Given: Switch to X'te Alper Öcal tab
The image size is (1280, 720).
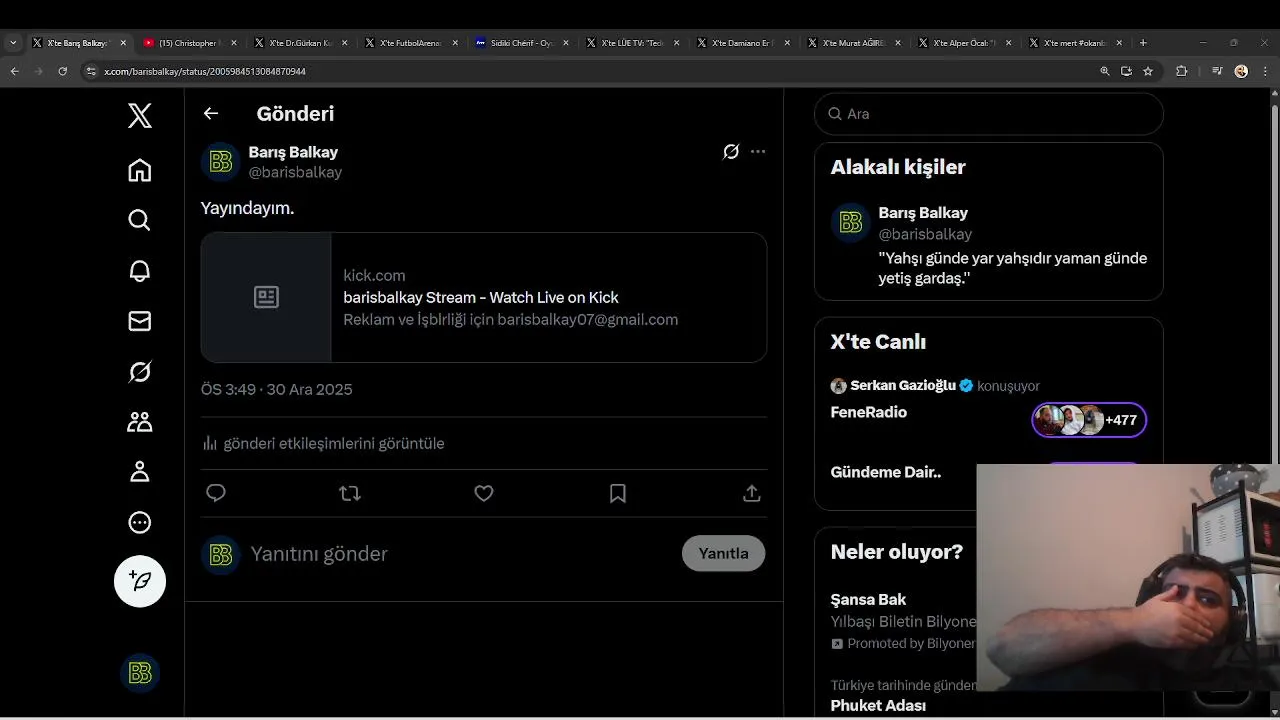Looking at the screenshot, I should (x=964, y=43).
